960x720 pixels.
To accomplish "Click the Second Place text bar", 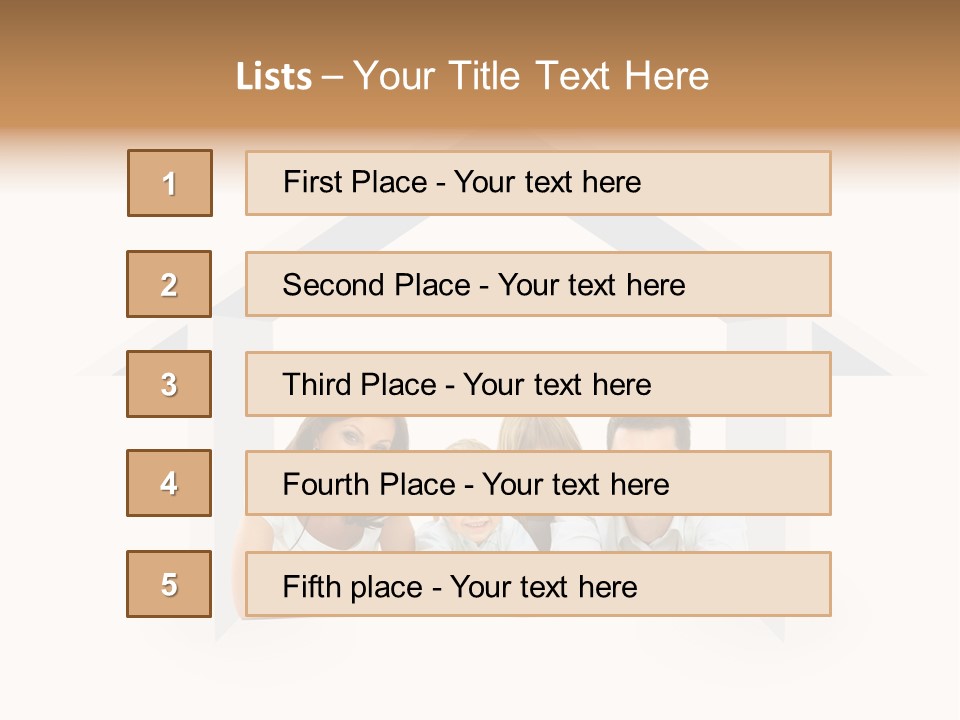I will tap(538, 284).
